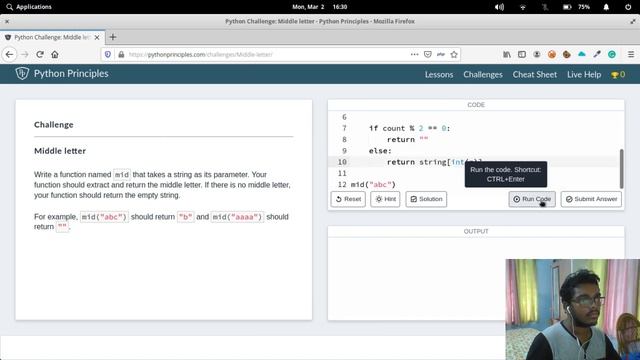Open the system volume icon
Viewport: 640px width, 360px height.
(499, 7)
